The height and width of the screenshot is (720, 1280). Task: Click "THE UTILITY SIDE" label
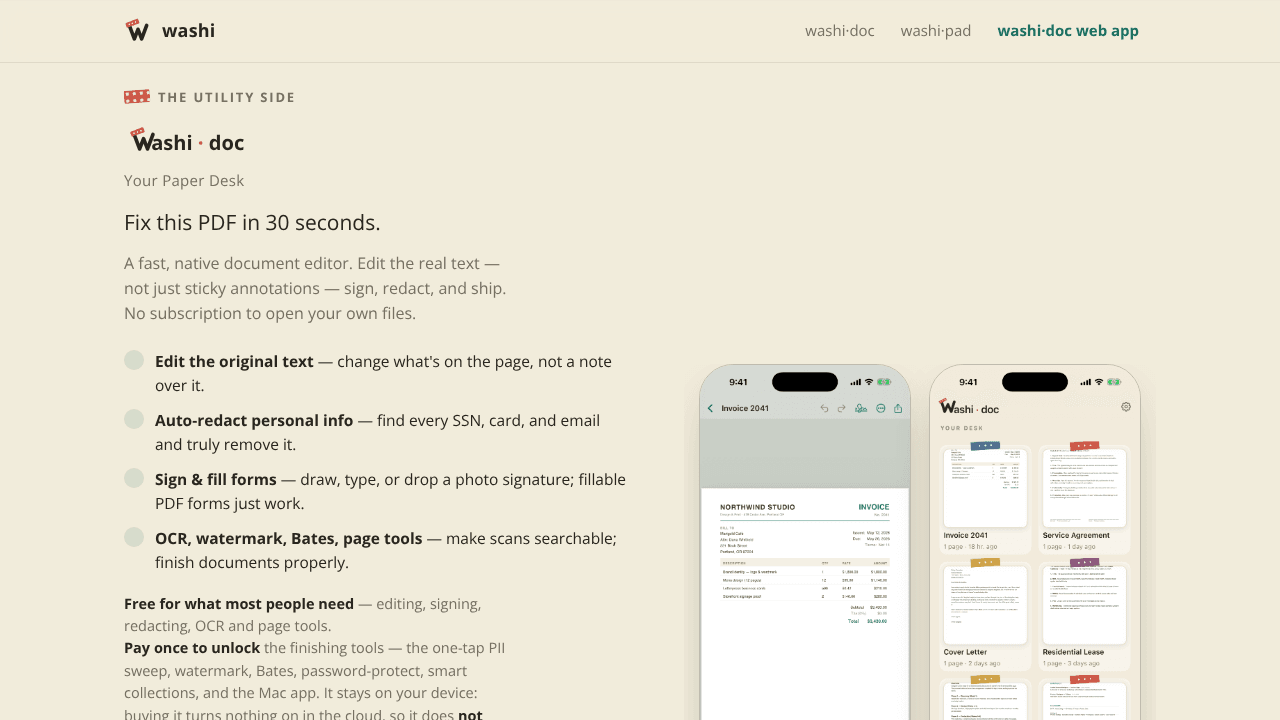(x=226, y=97)
